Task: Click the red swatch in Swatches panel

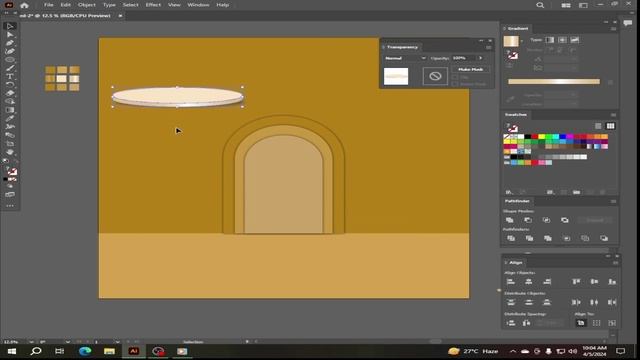Action: pyautogui.click(x=535, y=137)
